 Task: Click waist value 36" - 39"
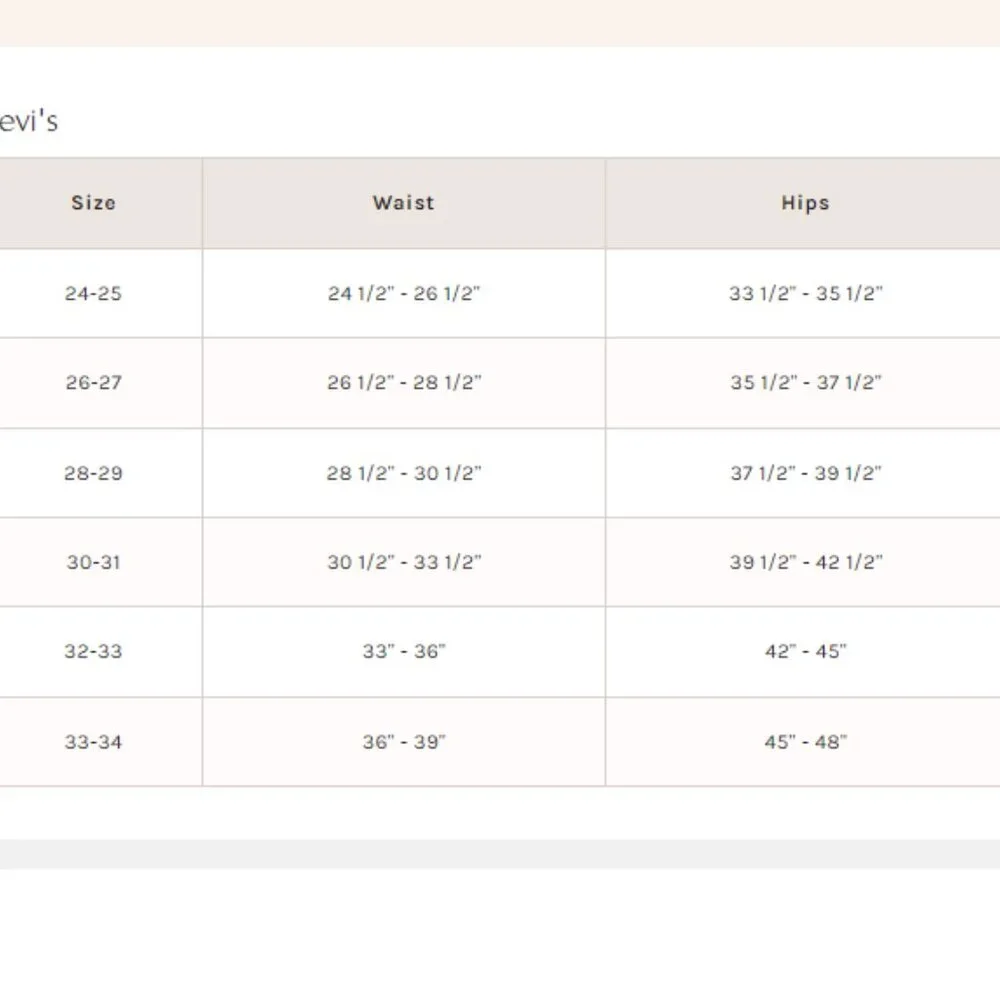404,742
